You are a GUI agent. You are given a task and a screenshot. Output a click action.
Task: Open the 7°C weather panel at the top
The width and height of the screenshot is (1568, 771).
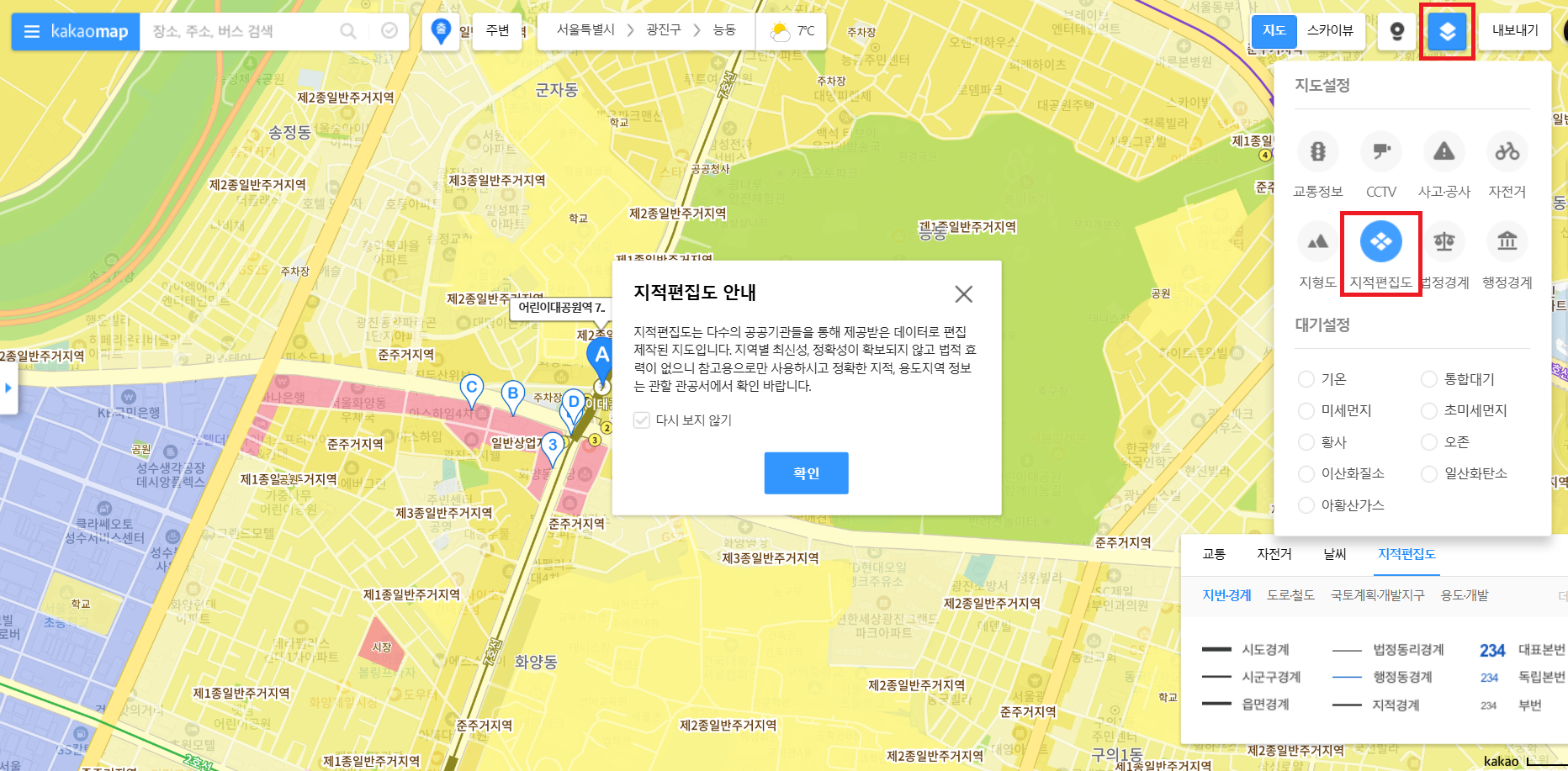[x=792, y=30]
